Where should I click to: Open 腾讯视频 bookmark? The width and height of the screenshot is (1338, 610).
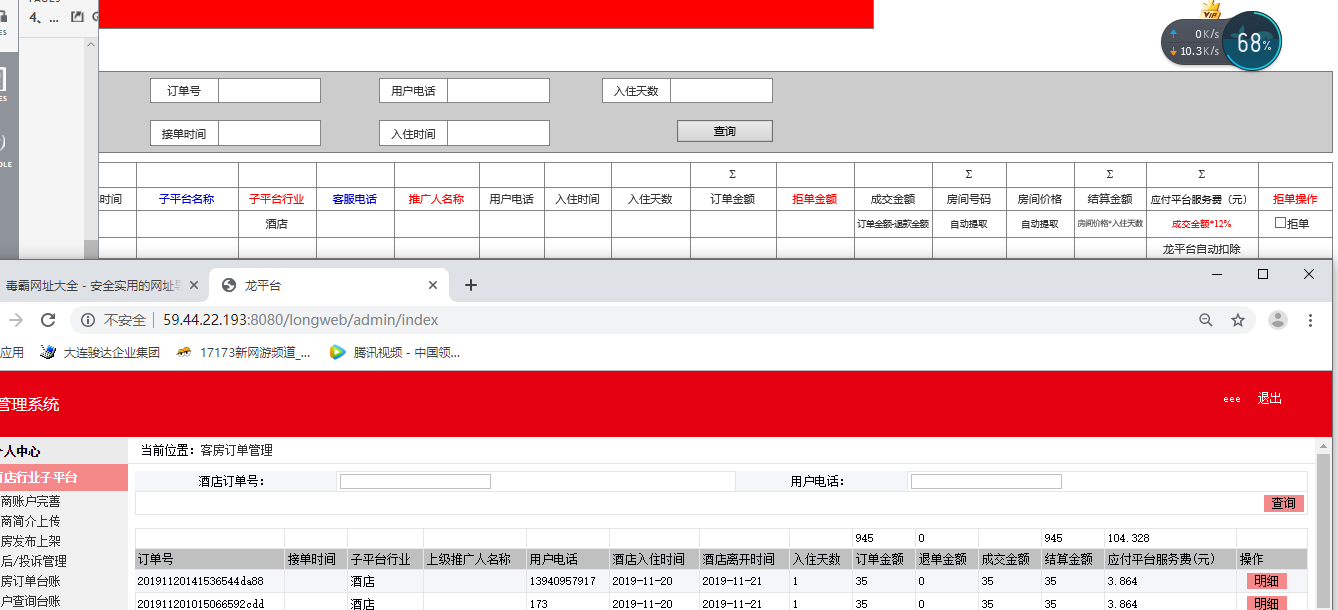(395, 352)
